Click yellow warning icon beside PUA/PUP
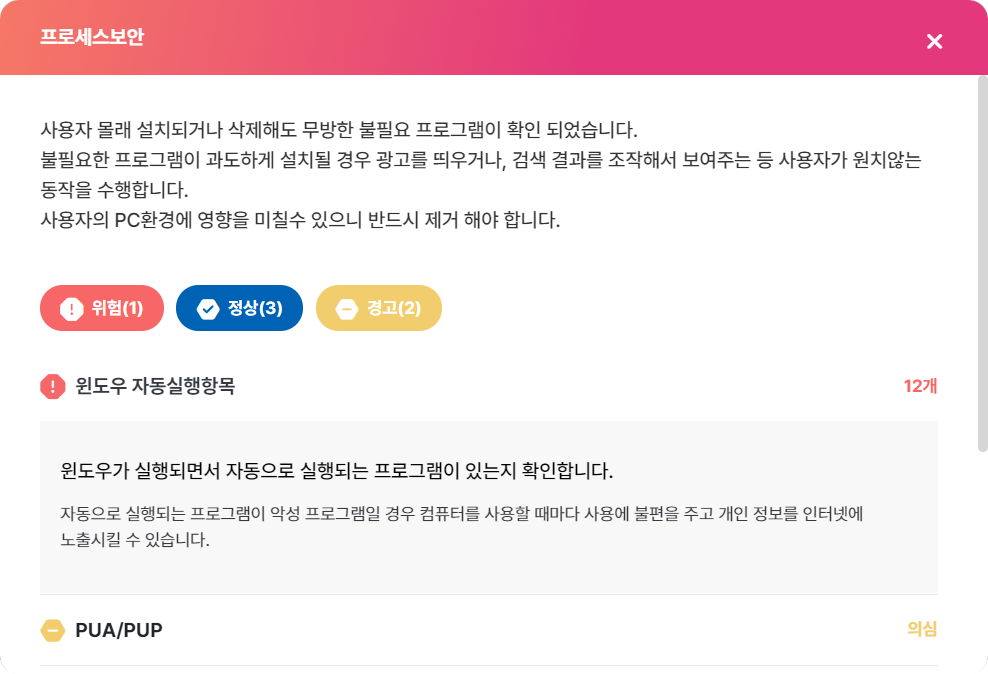988x674 pixels. 52,630
